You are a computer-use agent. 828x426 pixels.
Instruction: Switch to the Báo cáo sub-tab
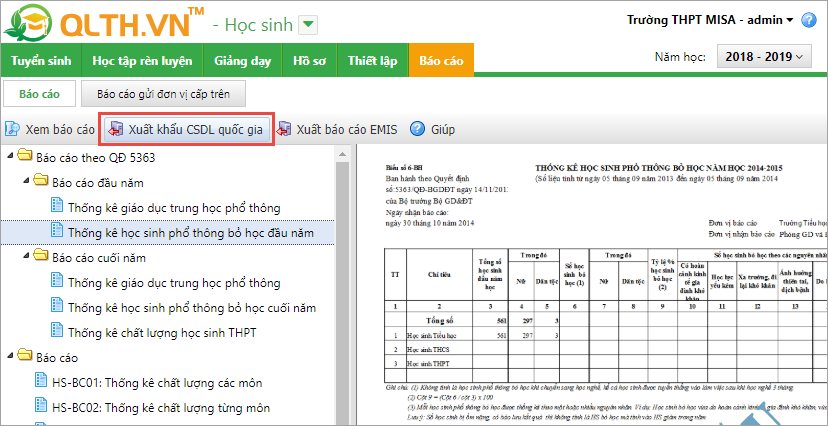click(x=40, y=94)
